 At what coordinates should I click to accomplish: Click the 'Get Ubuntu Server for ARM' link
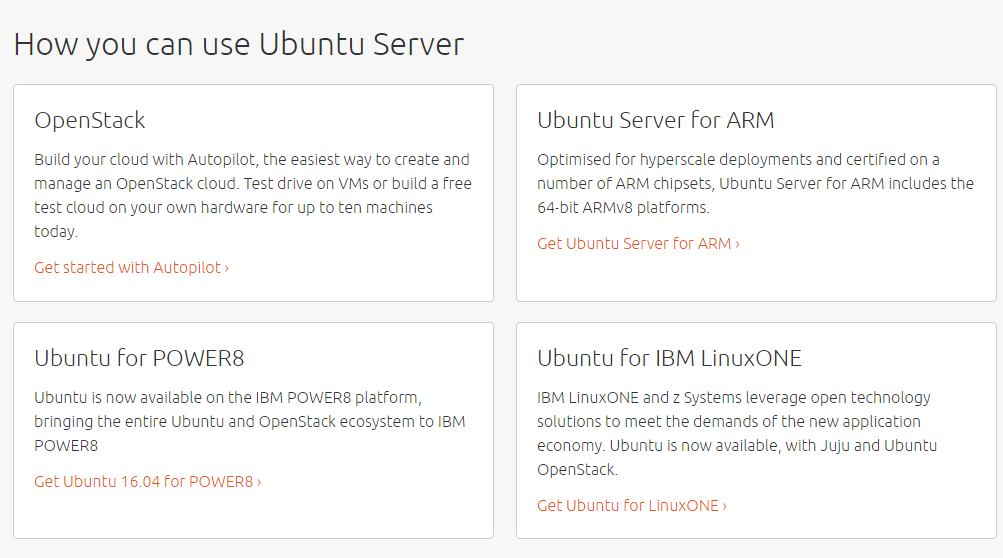pyautogui.click(x=634, y=244)
